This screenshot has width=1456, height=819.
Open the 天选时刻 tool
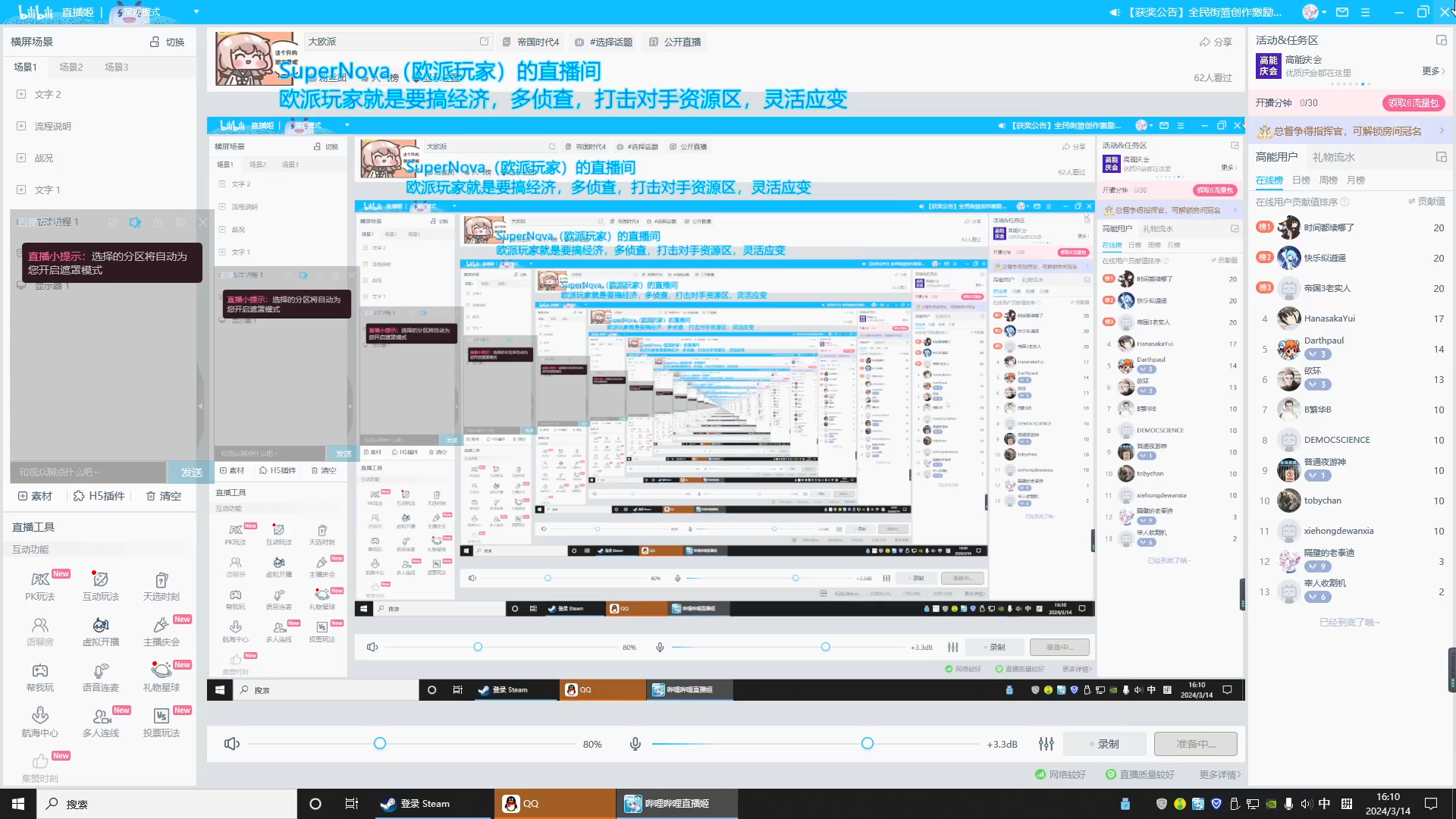coord(162,586)
